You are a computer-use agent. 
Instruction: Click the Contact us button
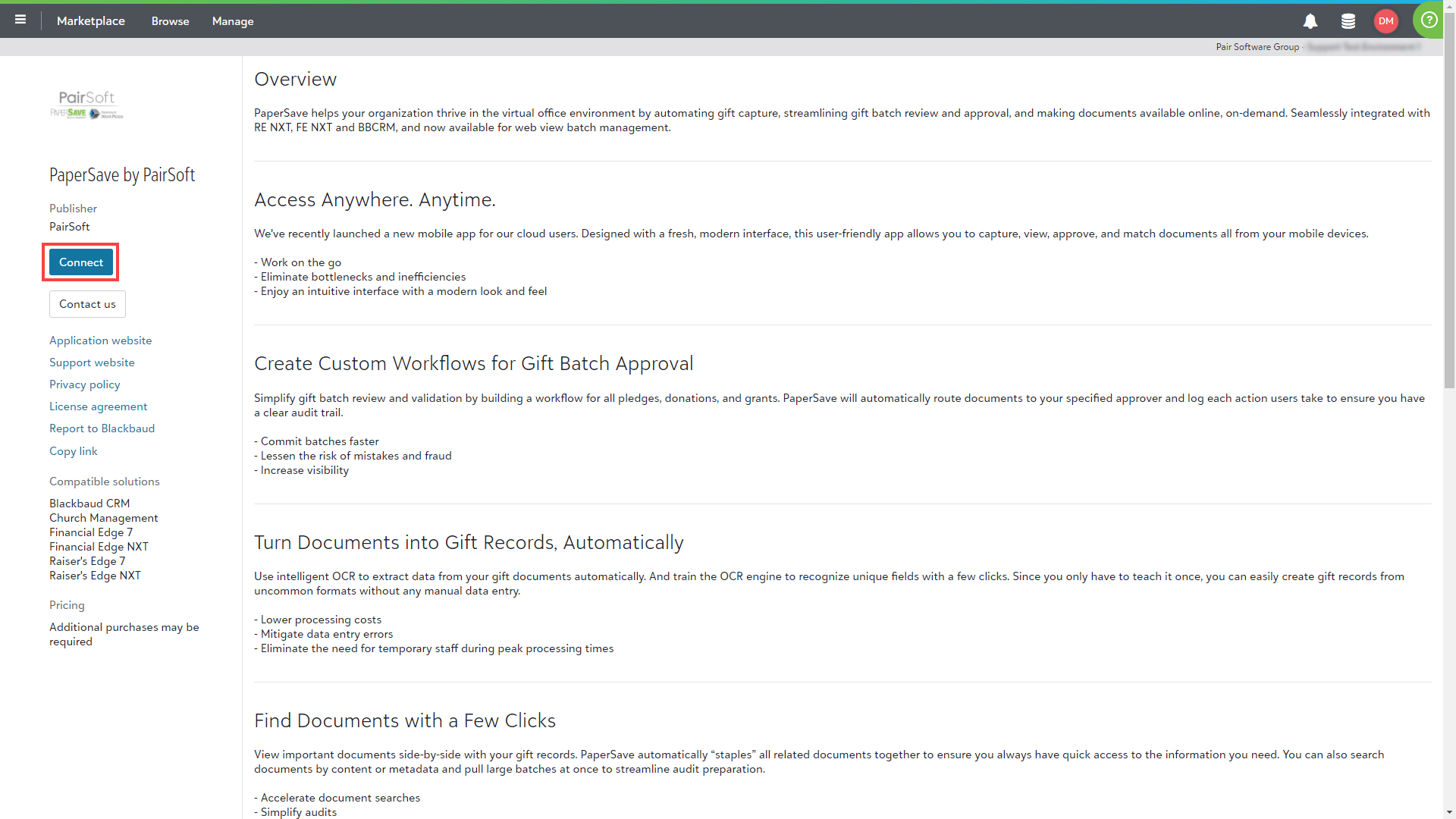87,304
